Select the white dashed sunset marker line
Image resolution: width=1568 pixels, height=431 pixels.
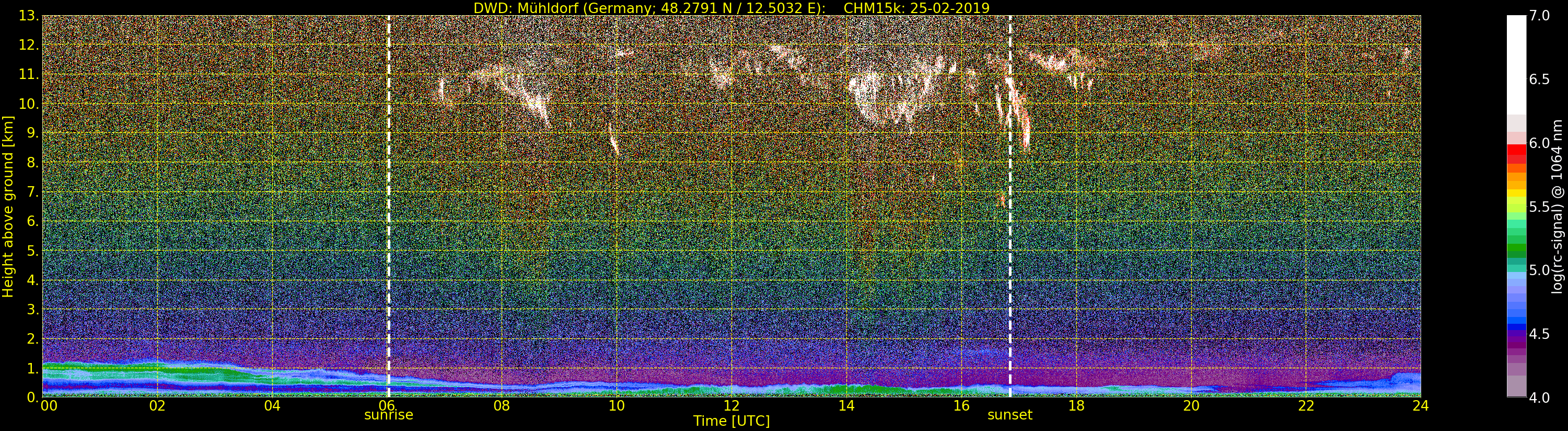pos(1010,206)
